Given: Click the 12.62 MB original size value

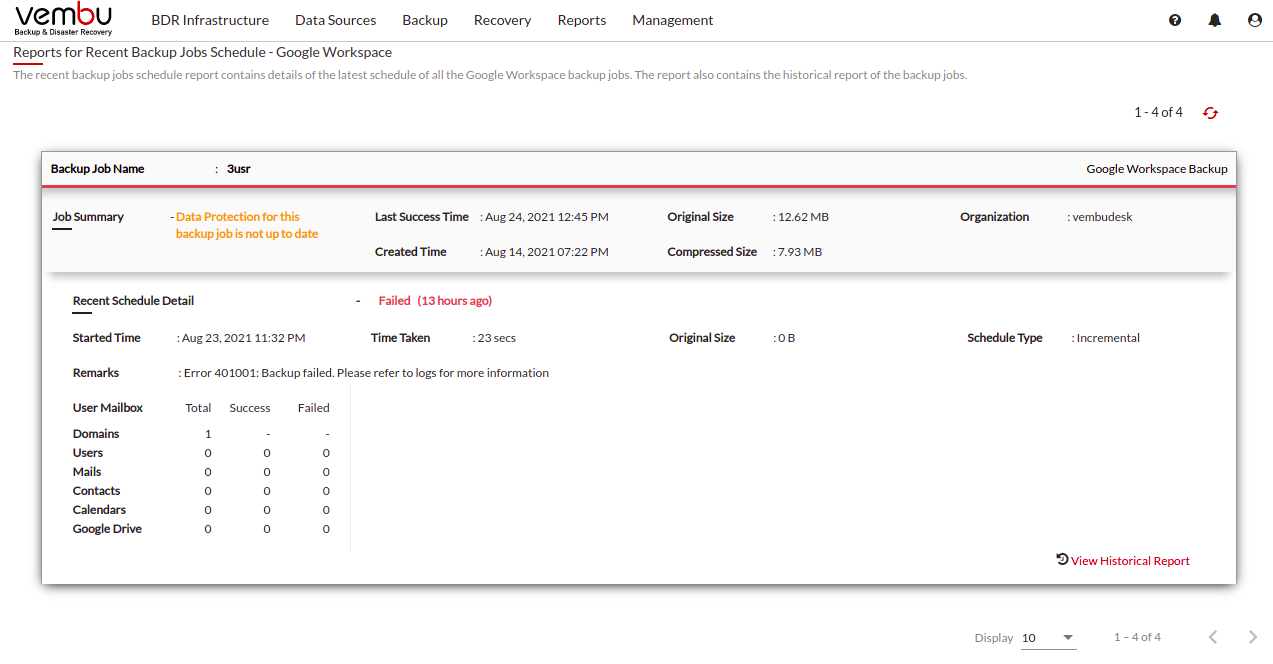Looking at the screenshot, I should pyautogui.click(x=803, y=217).
